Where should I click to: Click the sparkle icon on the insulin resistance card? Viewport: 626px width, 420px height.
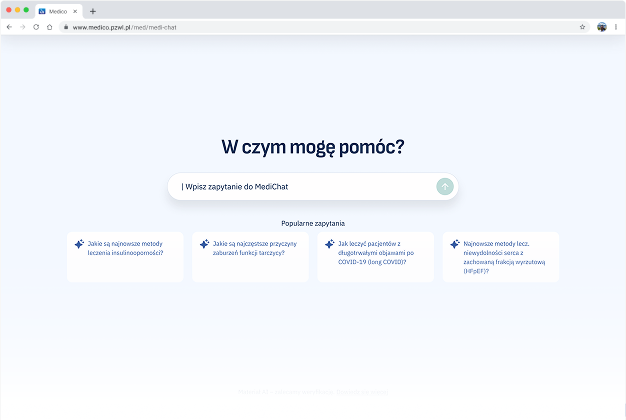tap(79, 243)
